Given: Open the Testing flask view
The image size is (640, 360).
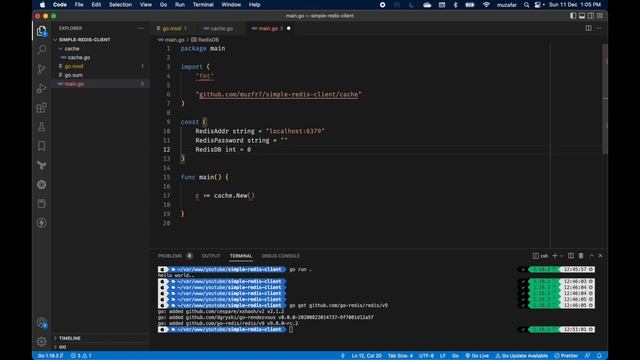Looking at the screenshot, I should coord(41,127).
